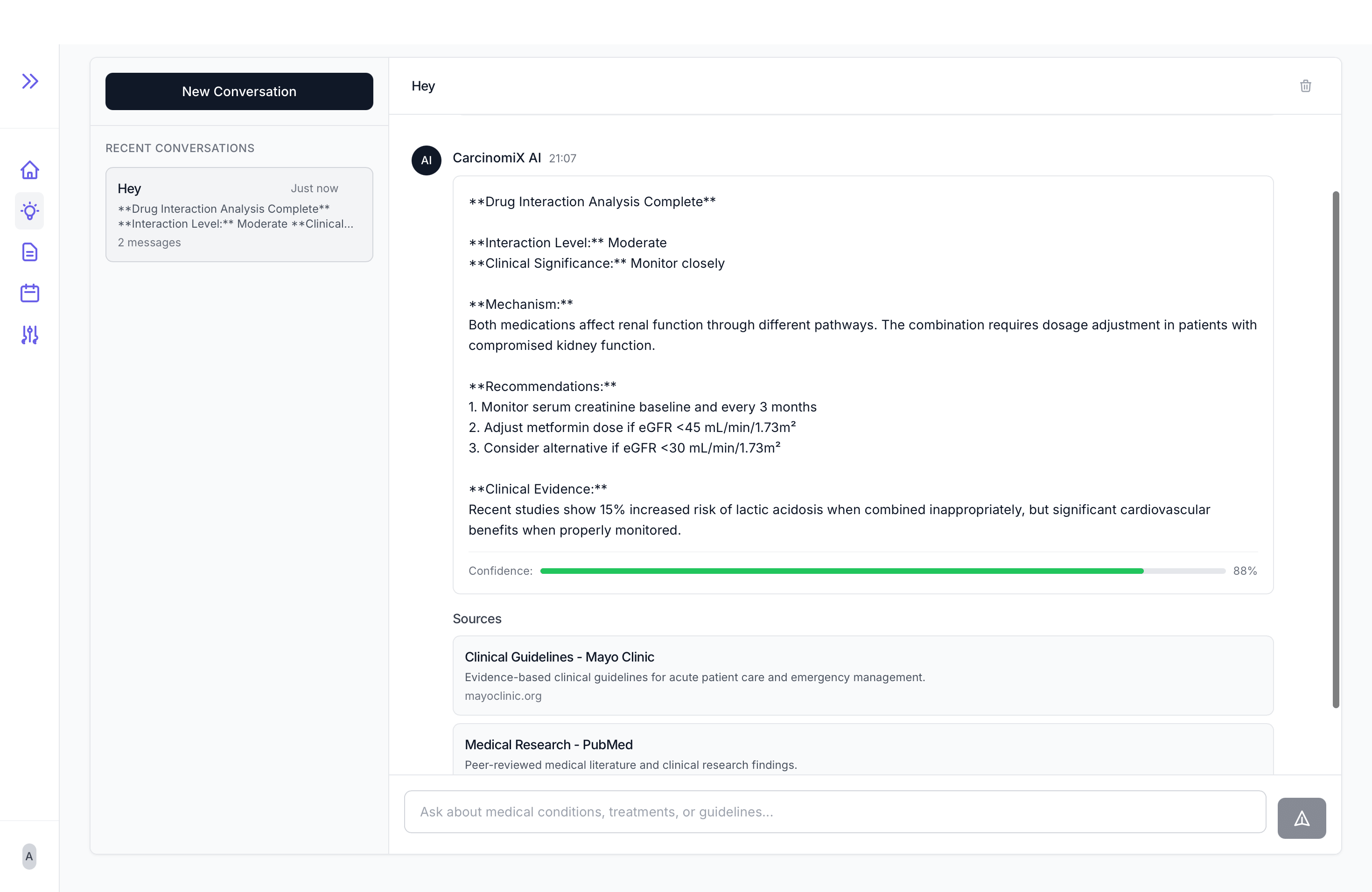
Task: Click the AI avatar badge
Action: click(x=426, y=160)
